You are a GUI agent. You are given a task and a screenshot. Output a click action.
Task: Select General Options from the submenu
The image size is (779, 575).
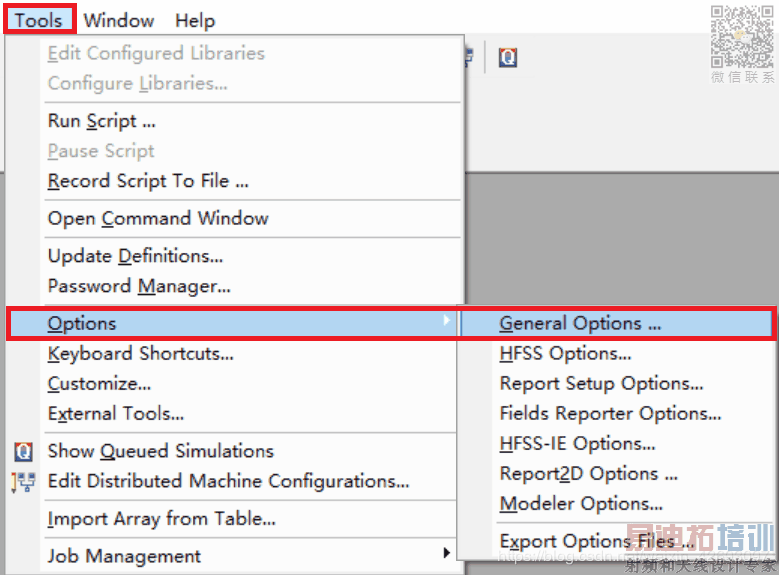[580, 323]
